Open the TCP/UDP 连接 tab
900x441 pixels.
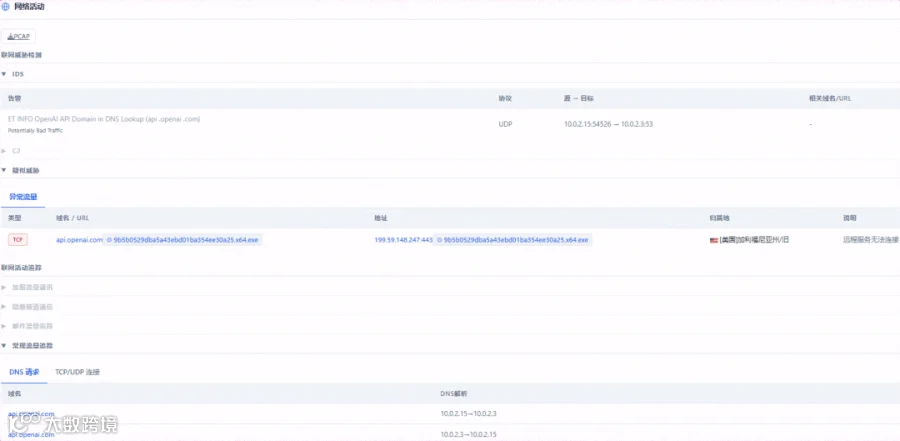click(77, 372)
